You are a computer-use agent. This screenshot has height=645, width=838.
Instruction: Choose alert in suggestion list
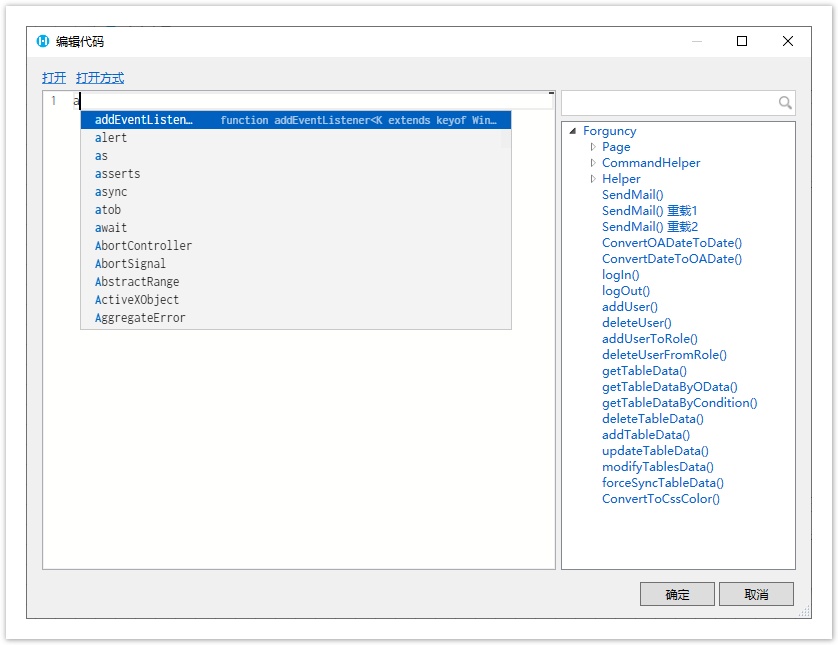(111, 138)
